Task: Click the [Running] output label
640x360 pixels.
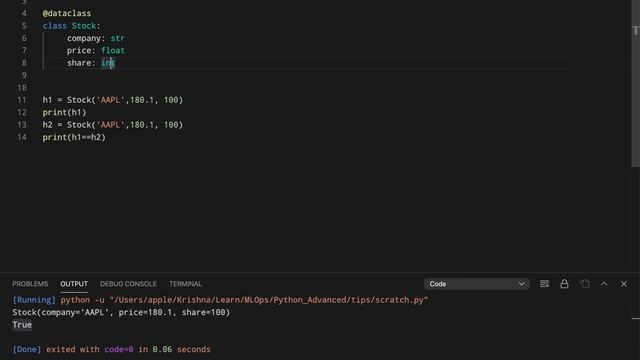Action: (34, 300)
